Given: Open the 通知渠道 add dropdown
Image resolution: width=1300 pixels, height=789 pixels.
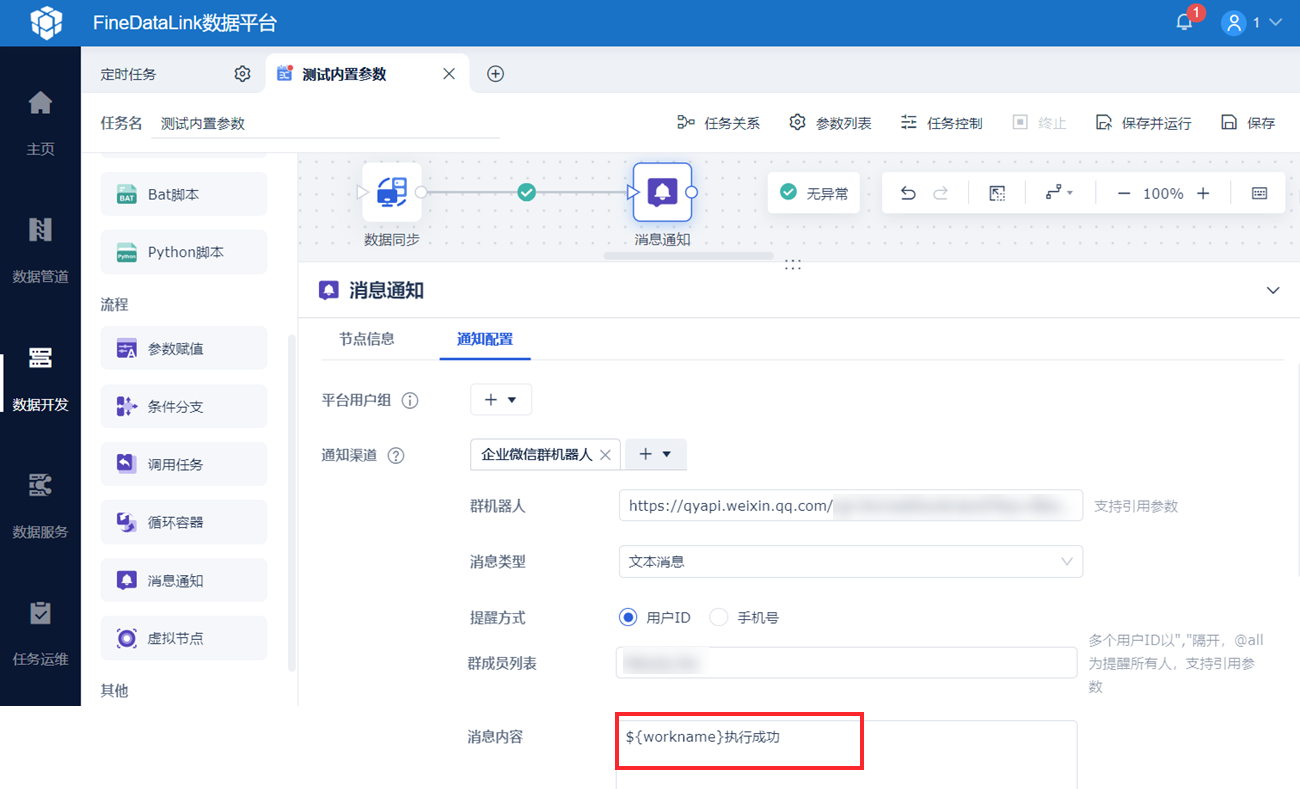Looking at the screenshot, I should pyautogui.click(x=656, y=454).
